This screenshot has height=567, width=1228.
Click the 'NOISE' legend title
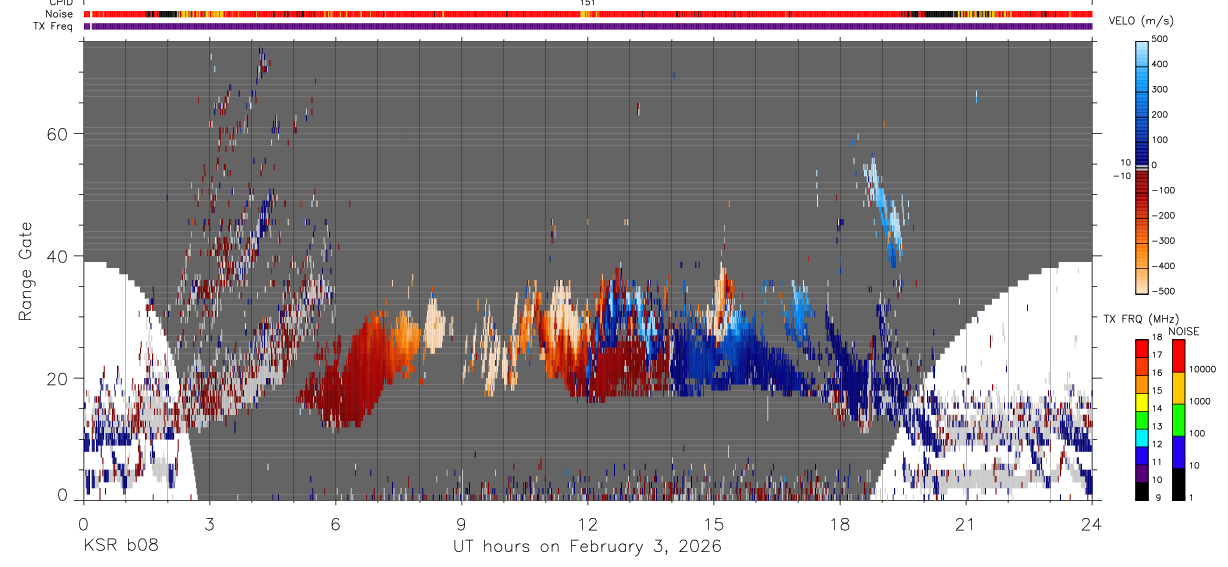[1184, 332]
